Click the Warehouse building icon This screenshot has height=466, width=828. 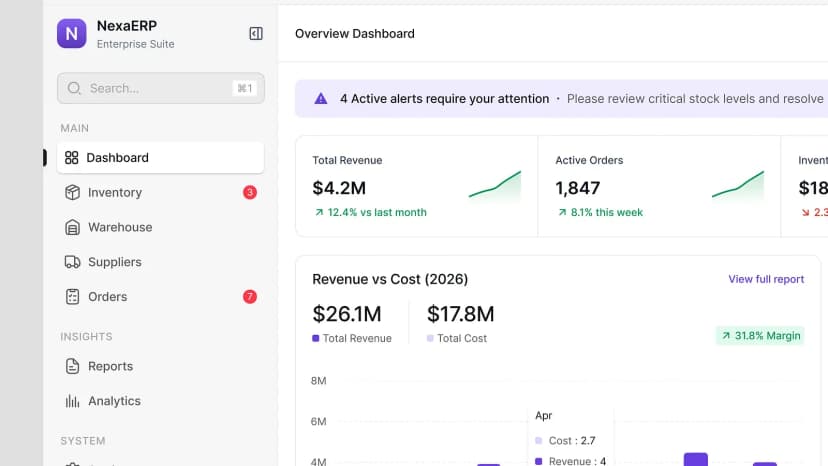tap(72, 227)
